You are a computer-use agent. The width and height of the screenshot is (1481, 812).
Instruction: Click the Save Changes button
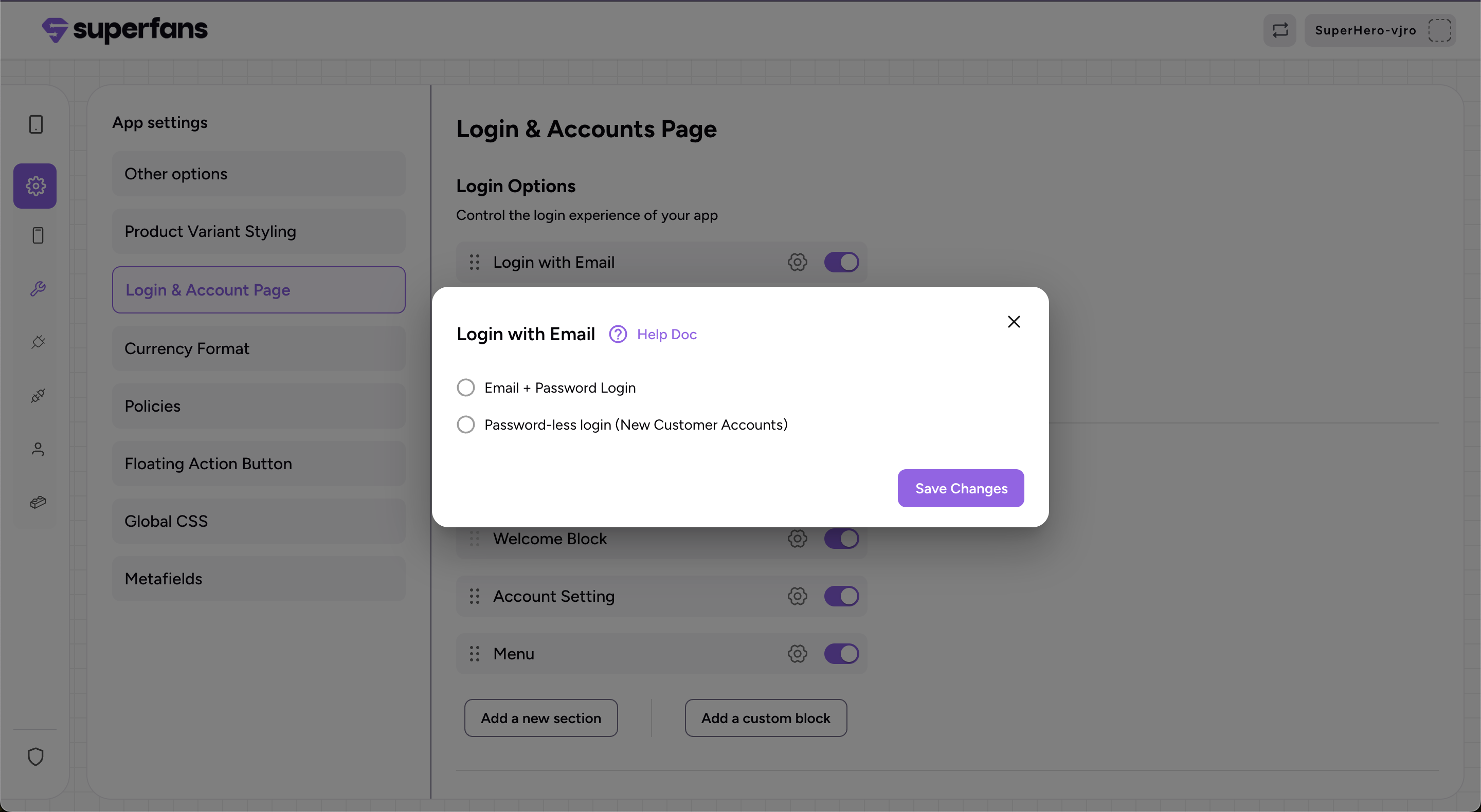961,488
